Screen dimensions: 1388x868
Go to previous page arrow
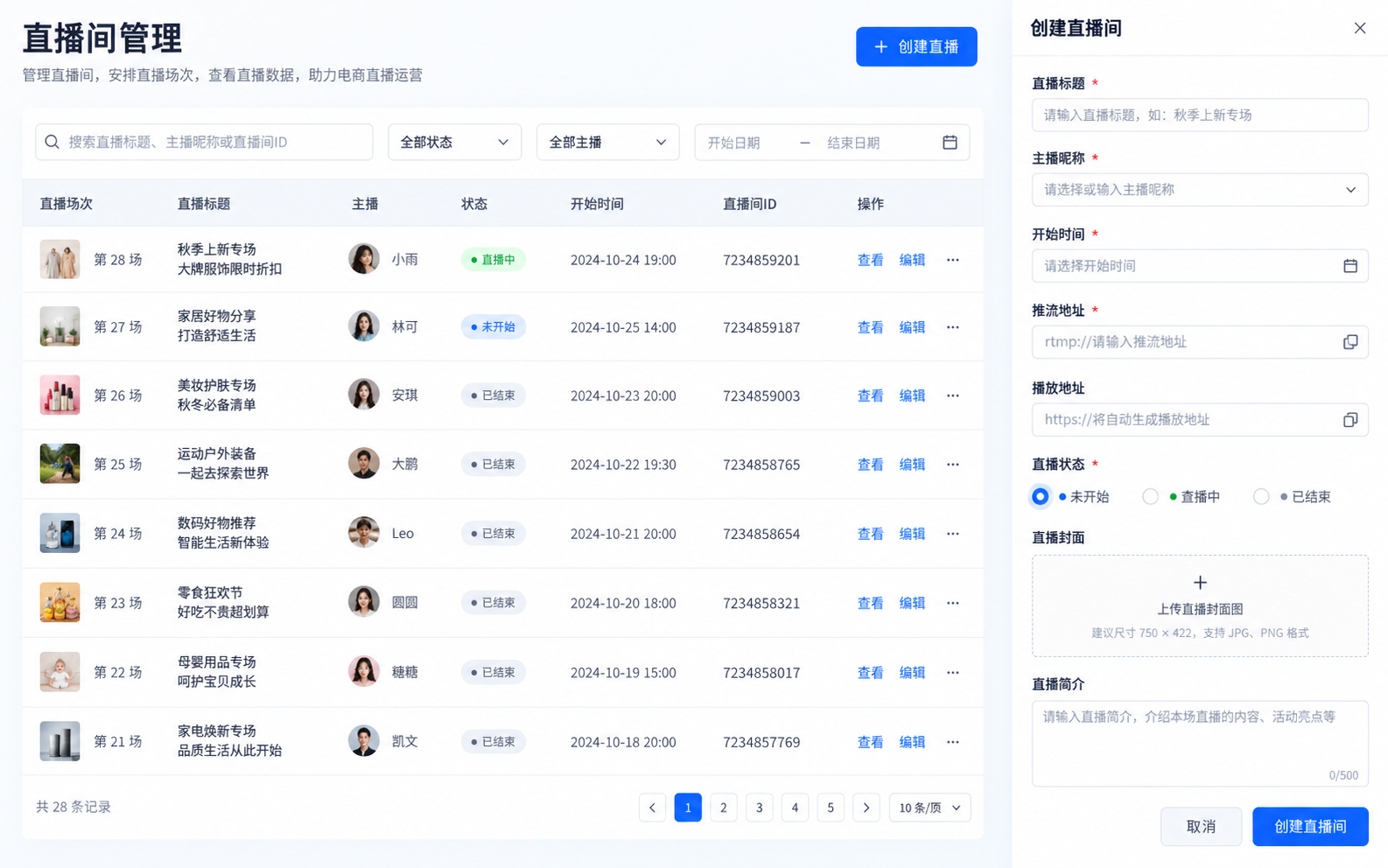(x=652, y=808)
